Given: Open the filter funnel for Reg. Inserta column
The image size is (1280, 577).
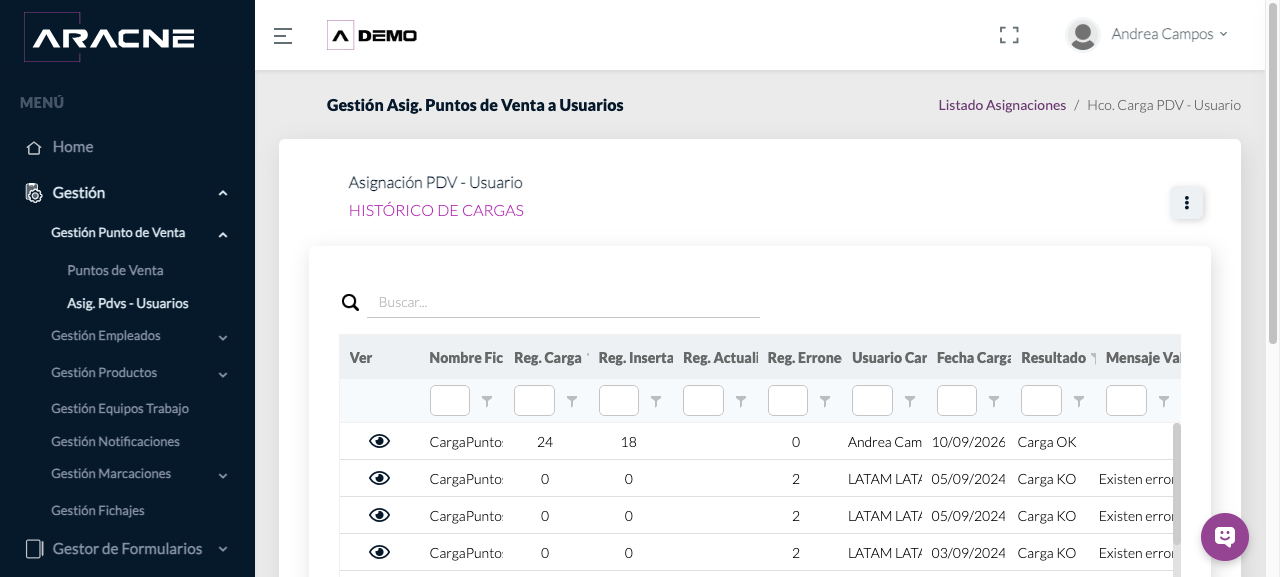Looking at the screenshot, I should tap(656, 401).
